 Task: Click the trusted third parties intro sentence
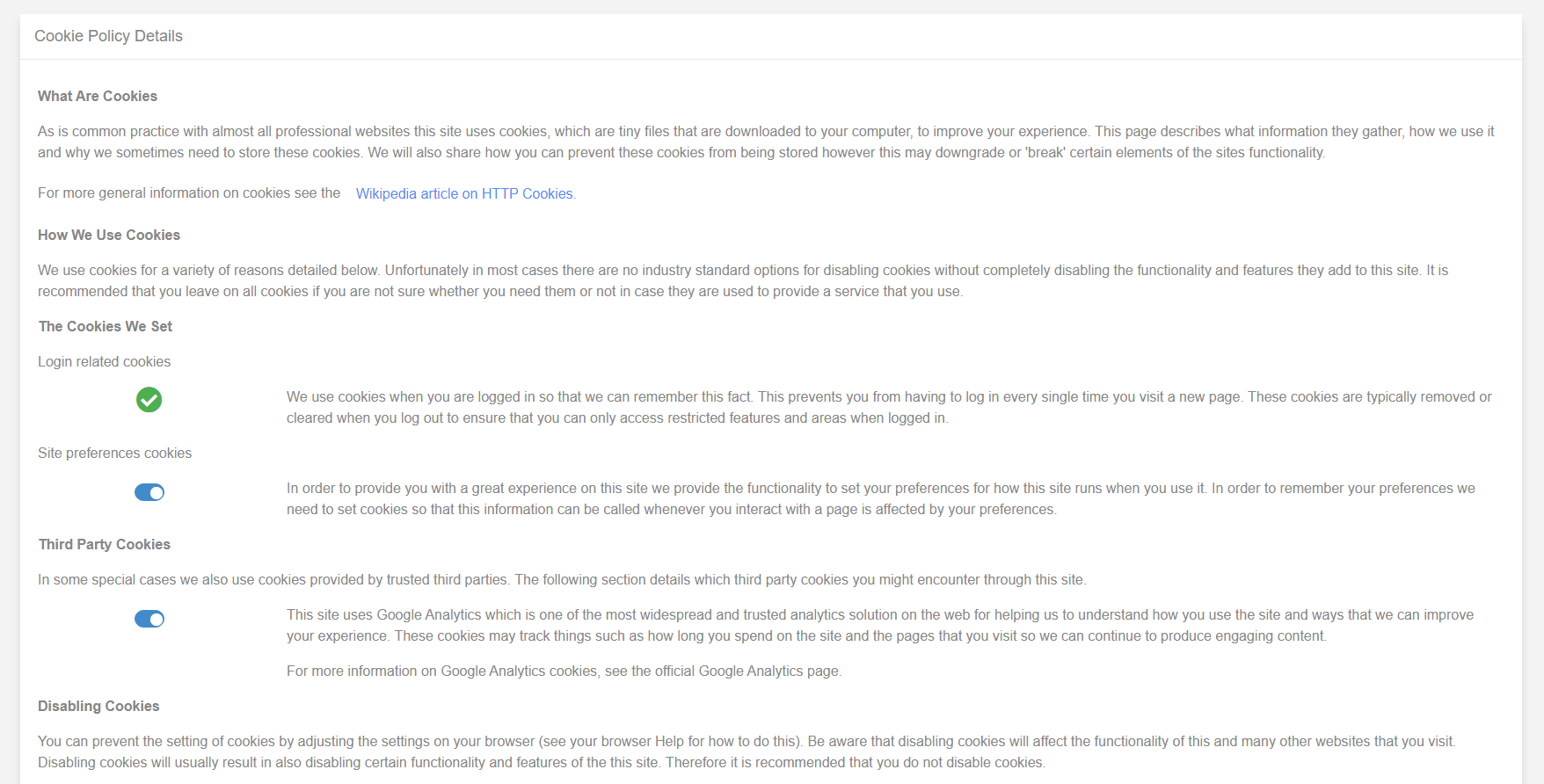tap(562, 579)
